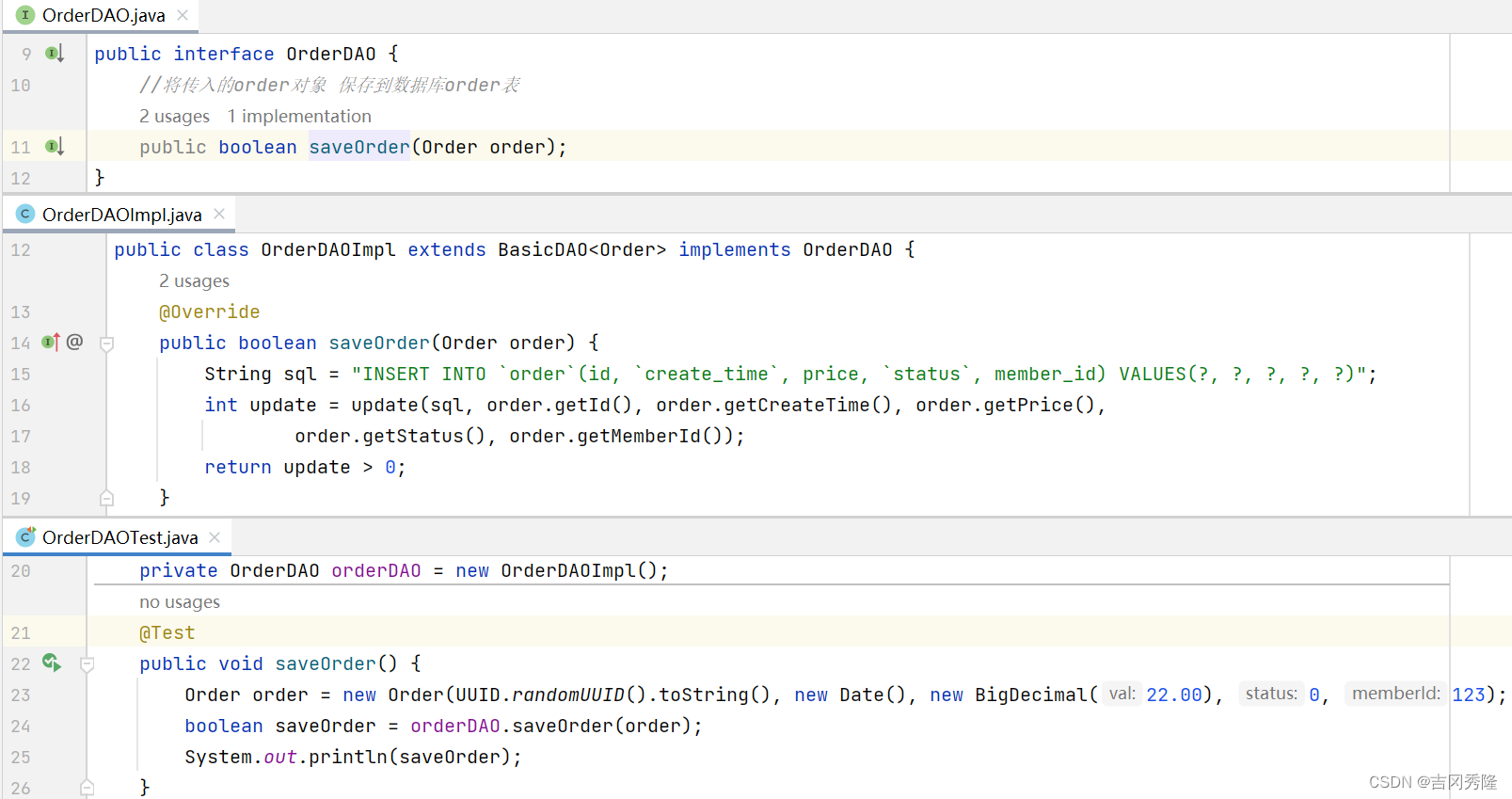
Task: Click the test class icon on OrderDAOTest.java tab
Action: 25,537
